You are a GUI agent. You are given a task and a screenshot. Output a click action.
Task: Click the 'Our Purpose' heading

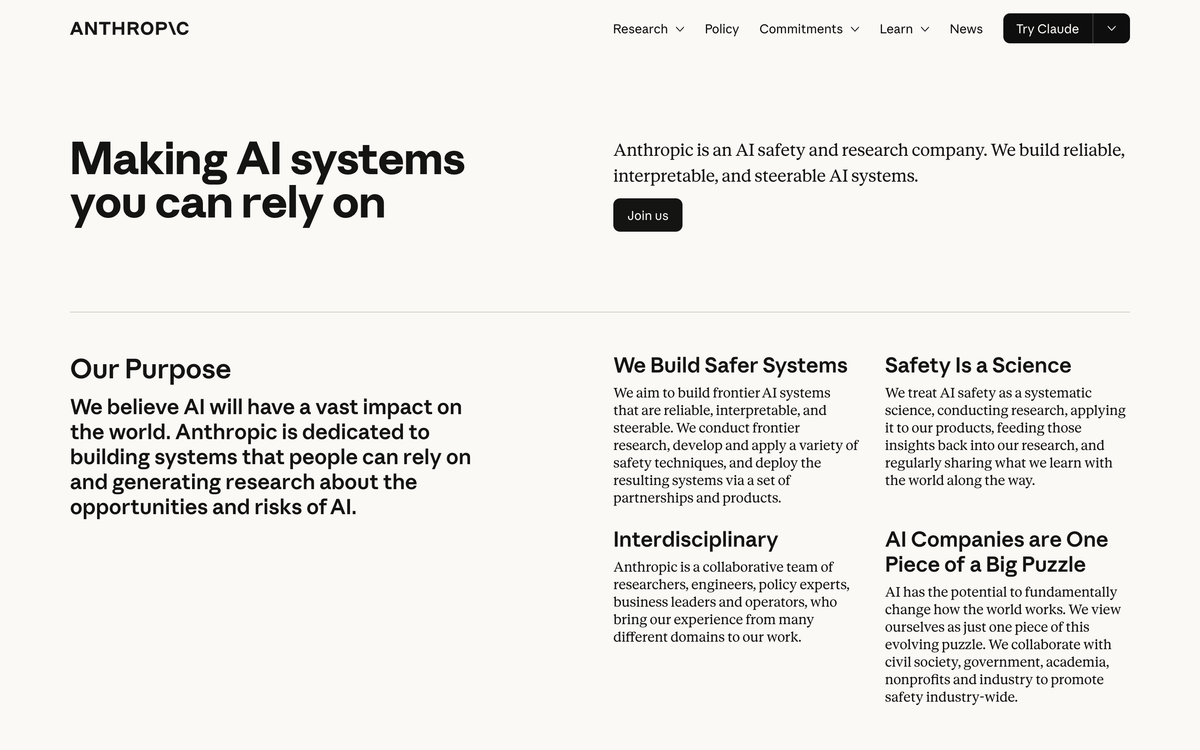(150, 369)
